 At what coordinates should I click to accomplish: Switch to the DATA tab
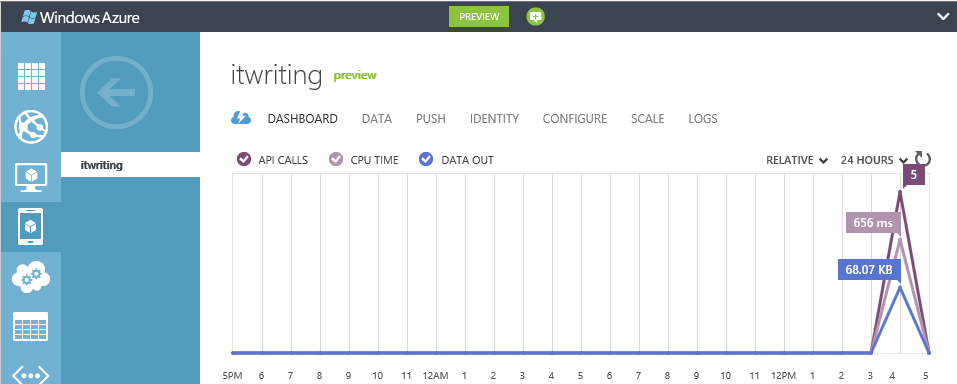[x=377, y=118]
